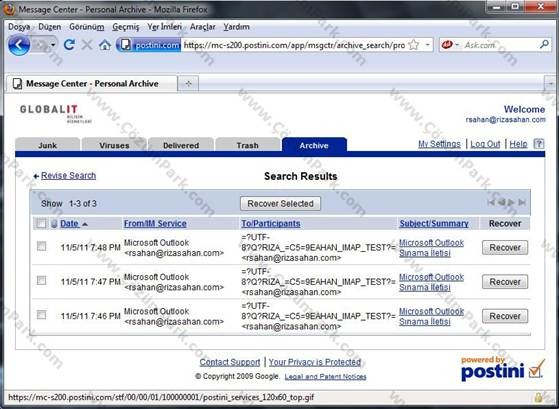
Task: Select the Message Center browser tab
Action: pyautogui.click(x=91, y=84)
